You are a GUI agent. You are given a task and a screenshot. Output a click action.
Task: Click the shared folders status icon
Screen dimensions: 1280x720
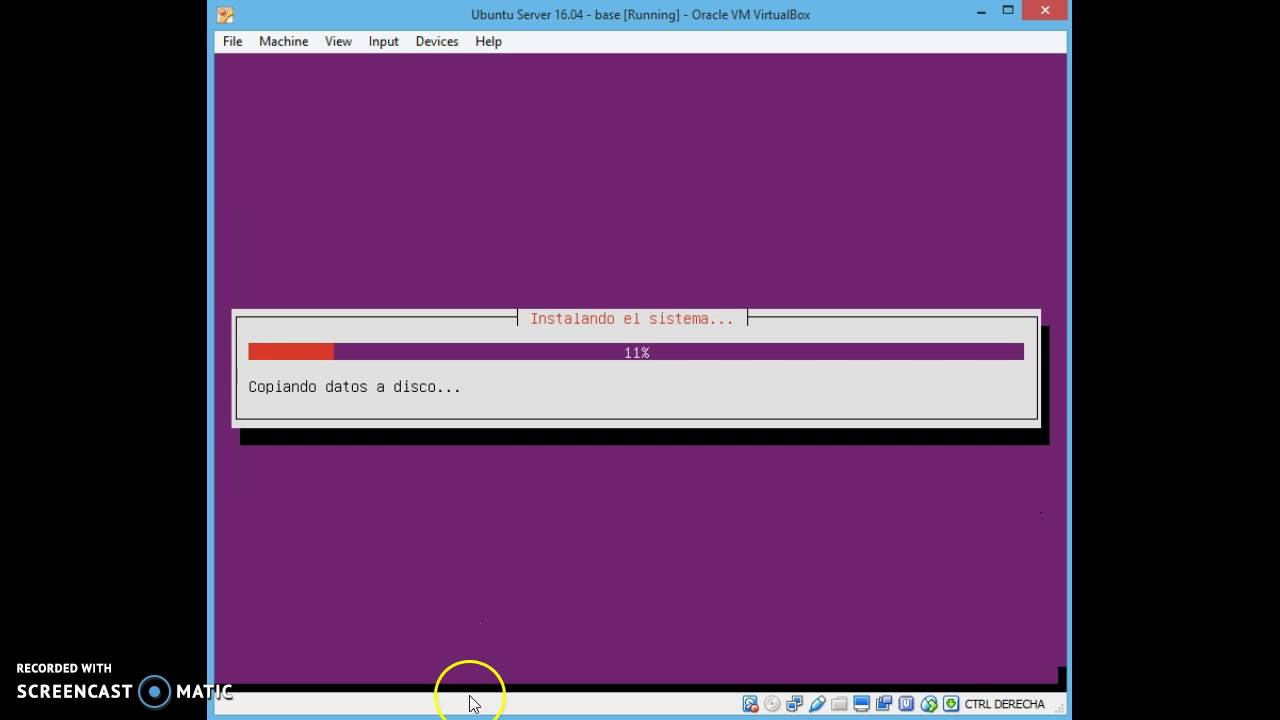pyautogui.click(x=839, y=704)
